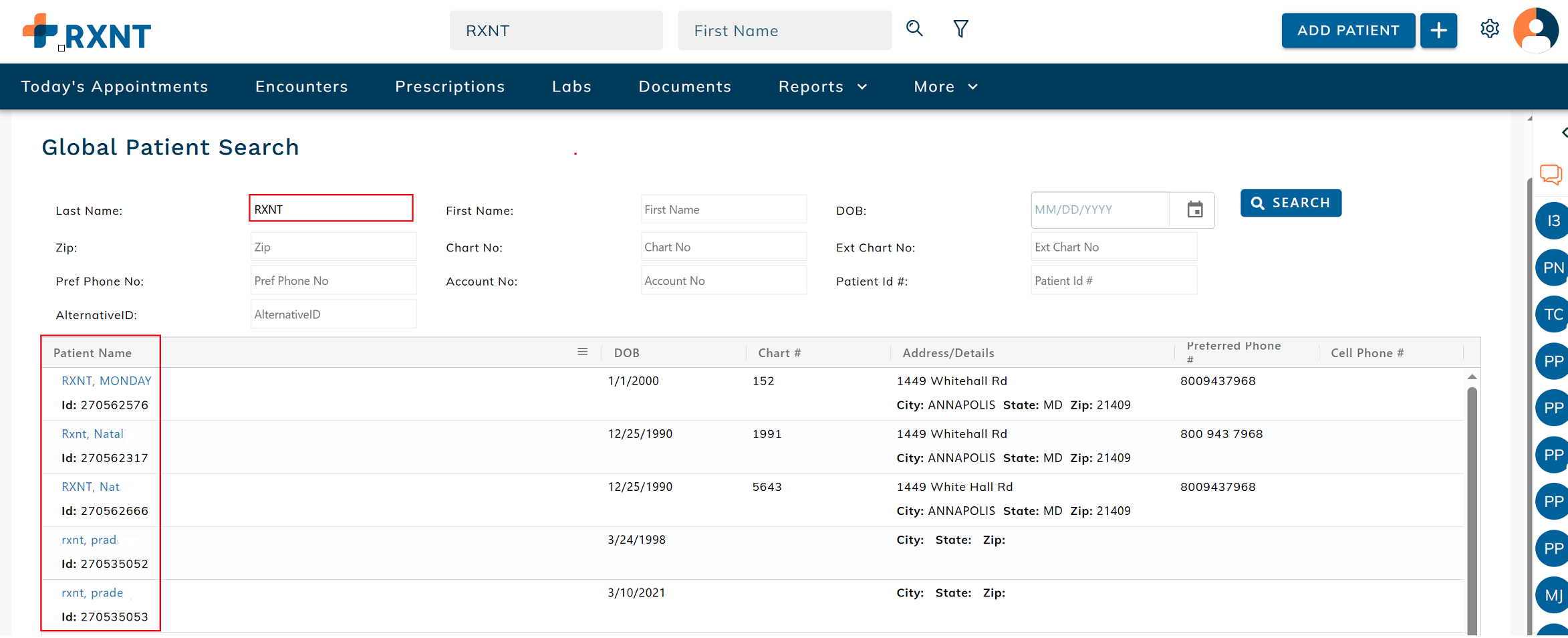Click the ADD PATIENT button
1568x638 pixels.
click(1347, 30)
